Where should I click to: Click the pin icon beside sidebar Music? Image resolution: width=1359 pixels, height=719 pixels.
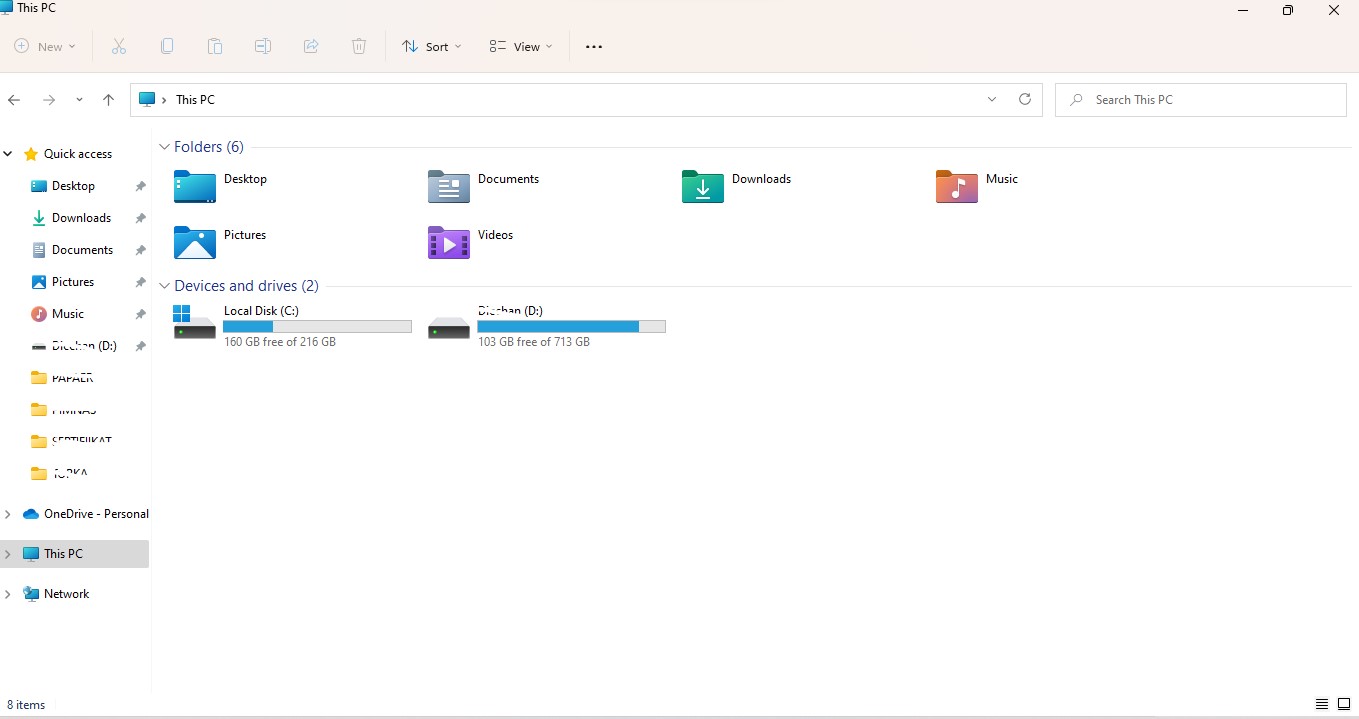(141, 314)
